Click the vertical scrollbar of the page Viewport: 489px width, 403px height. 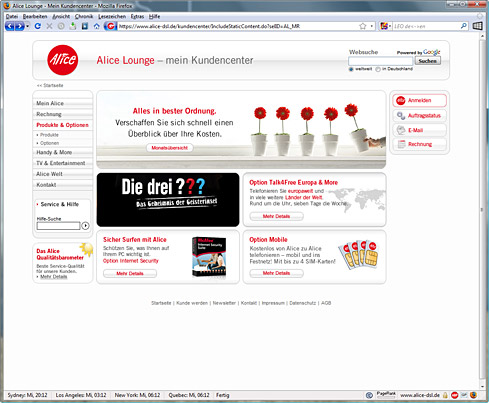tap(482, 210)
